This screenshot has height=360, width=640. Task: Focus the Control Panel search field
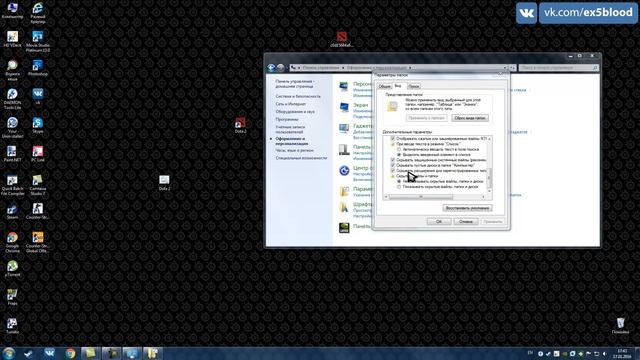(x=558, y=68)
